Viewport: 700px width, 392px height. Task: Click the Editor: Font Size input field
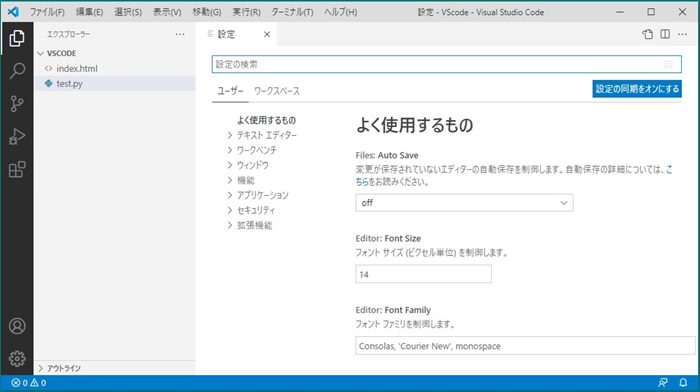(424, 274)
